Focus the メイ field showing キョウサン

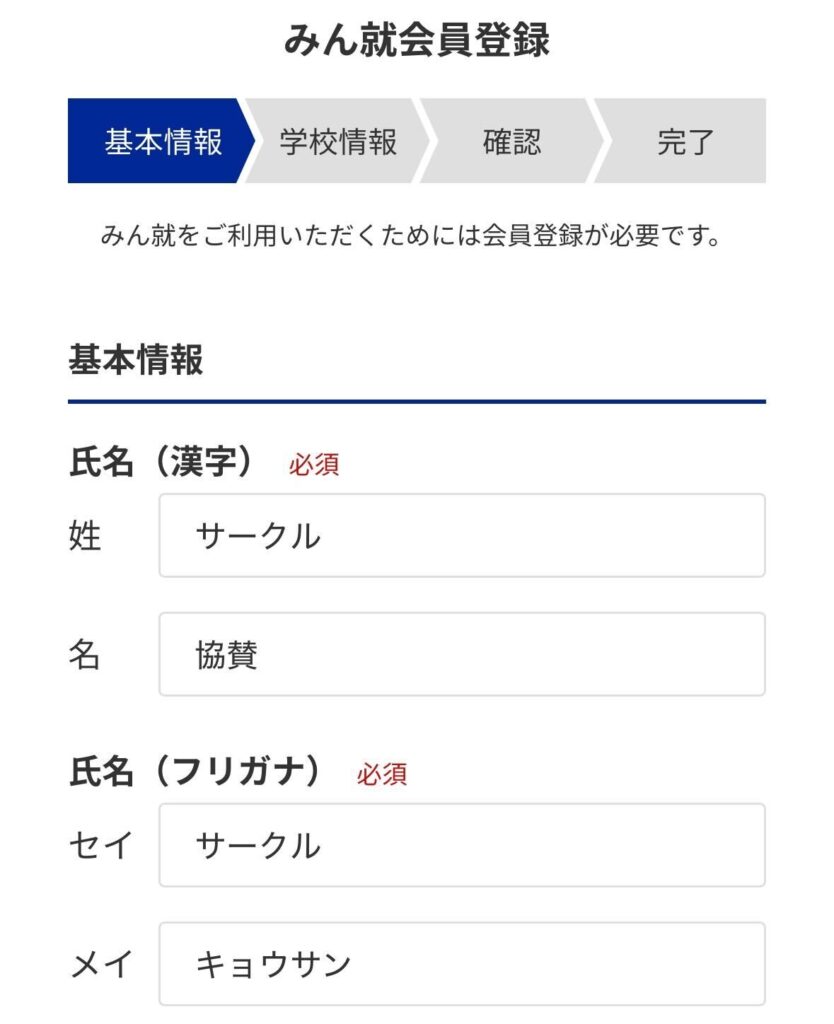point(462,964)
